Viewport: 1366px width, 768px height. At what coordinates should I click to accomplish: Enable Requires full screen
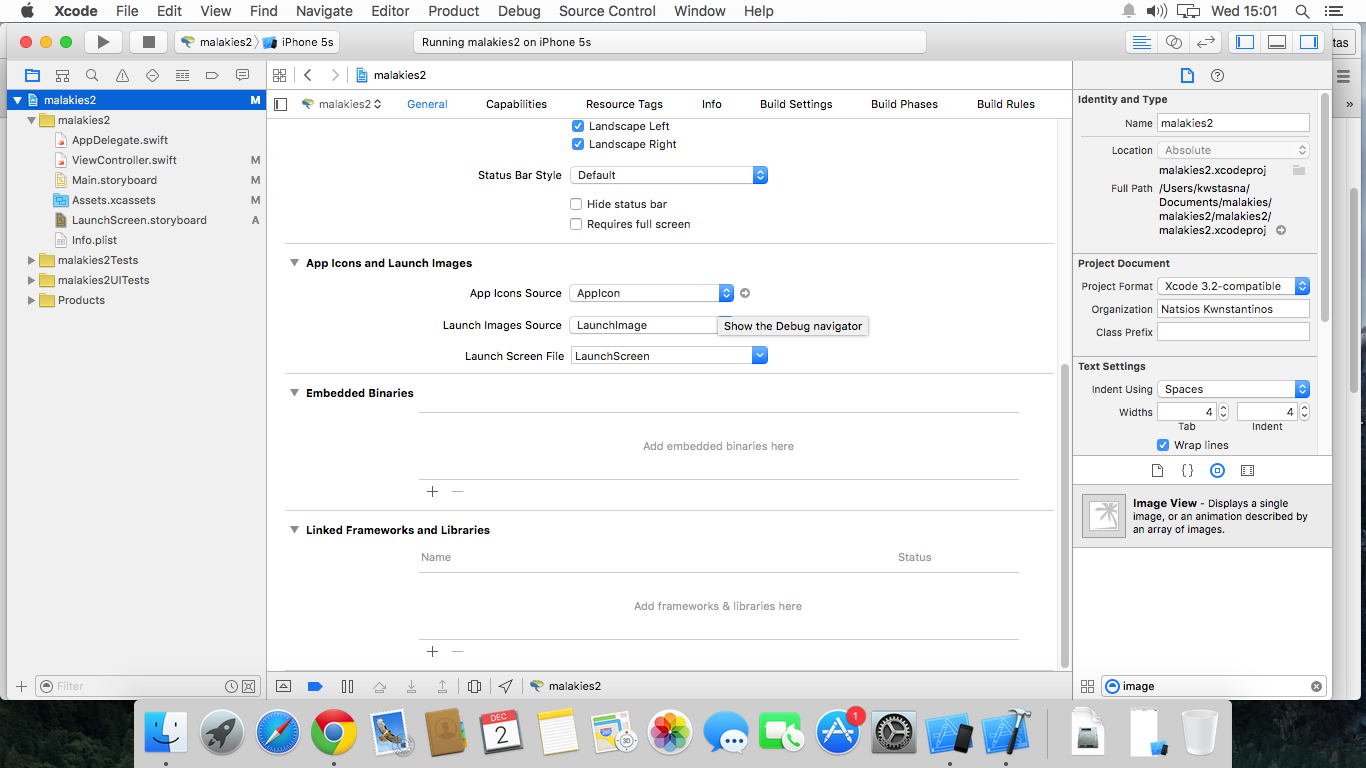[576, 224]
